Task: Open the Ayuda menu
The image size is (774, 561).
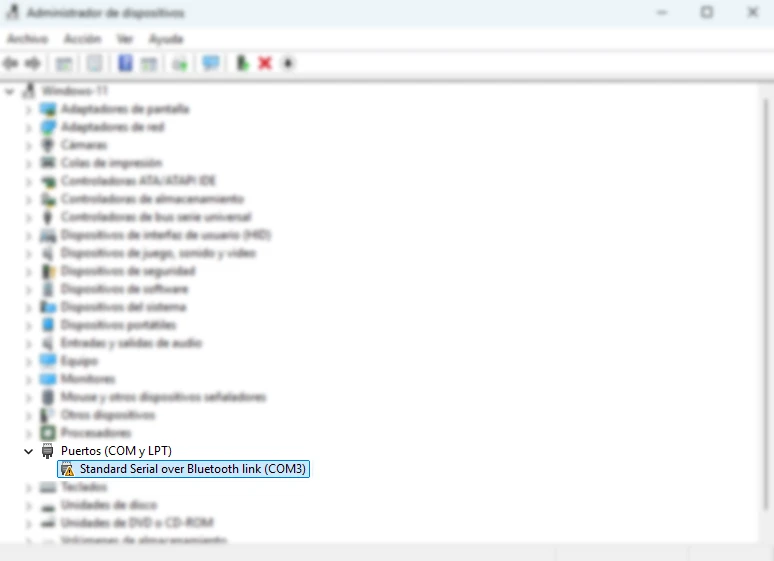Action: (165, 38)
